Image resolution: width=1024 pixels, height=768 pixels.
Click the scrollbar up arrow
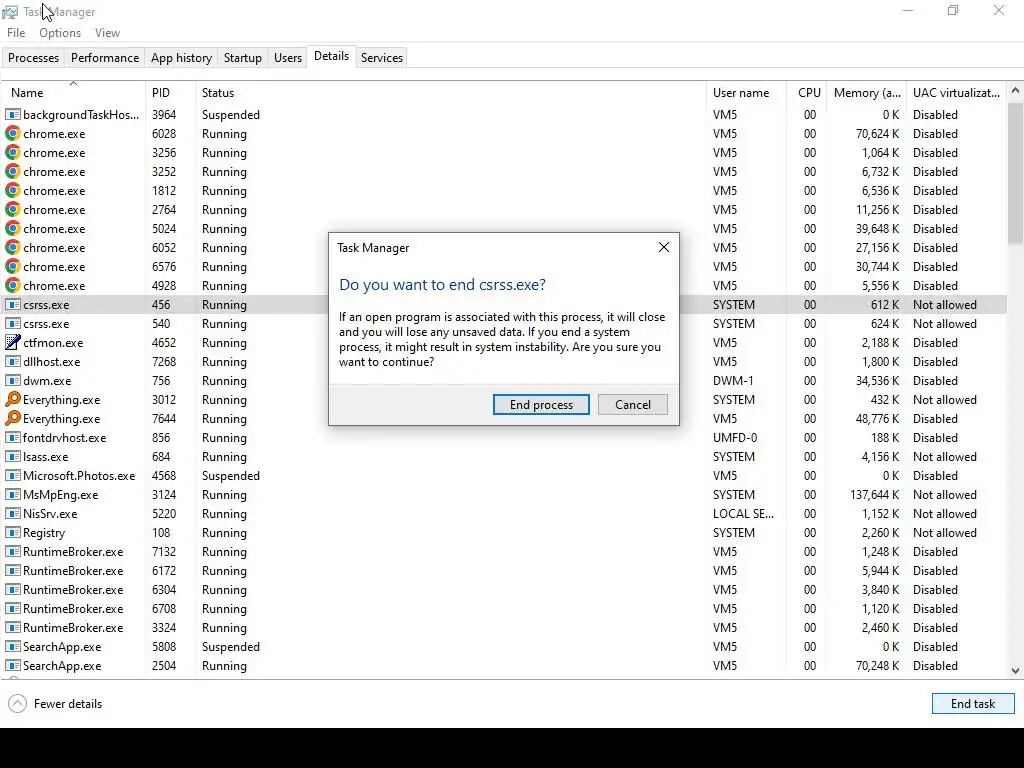(x=1016, y=91)
